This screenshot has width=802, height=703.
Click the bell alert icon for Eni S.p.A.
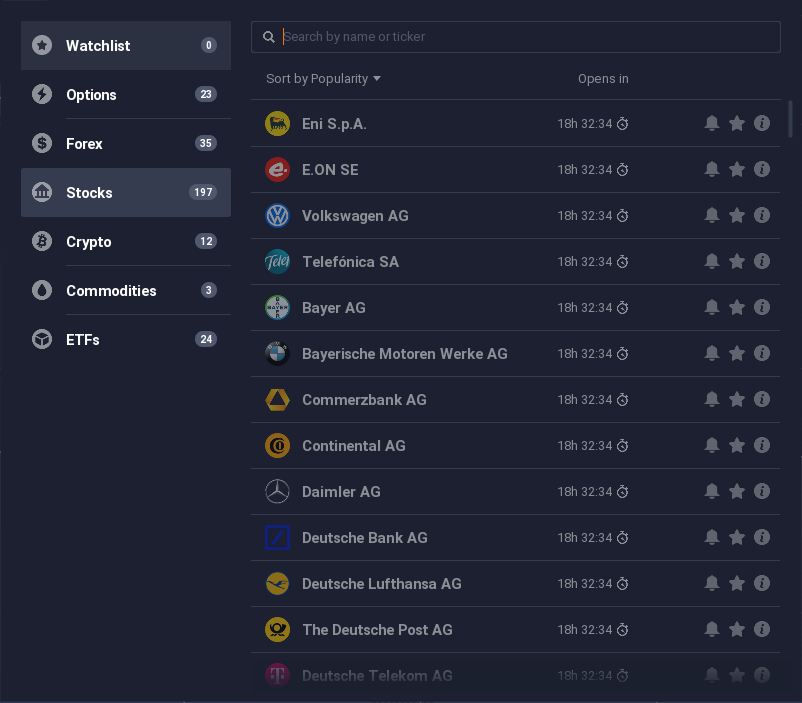pos(711,123)
